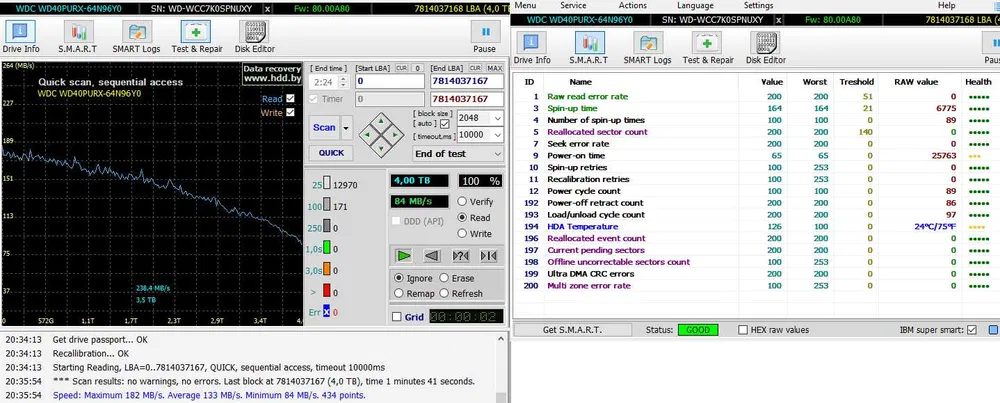Click the MAX button next to End LBA

(x=495, y=68)
